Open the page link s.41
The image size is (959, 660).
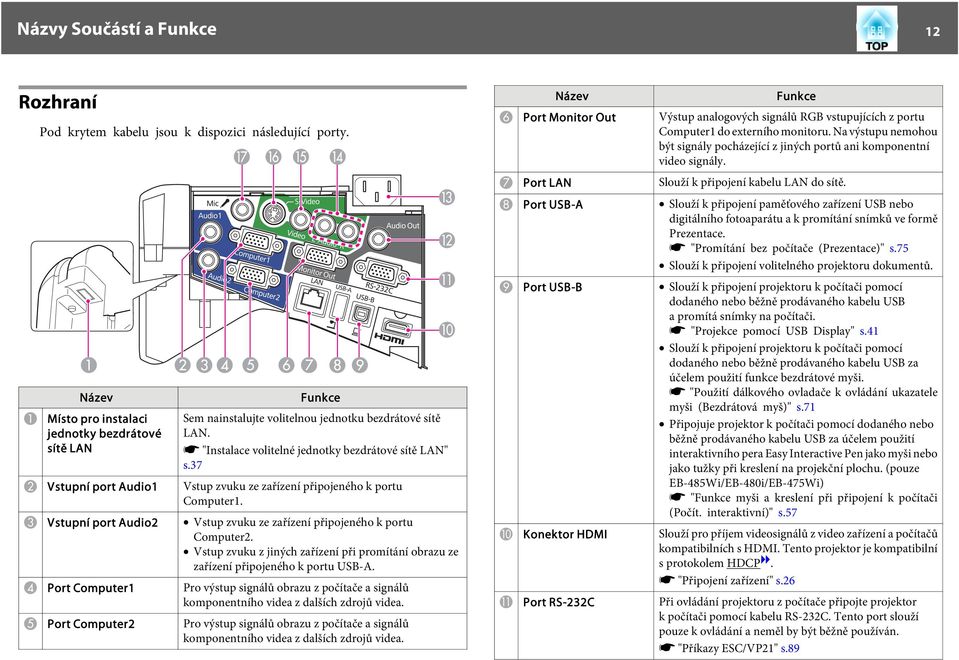tap(868, 331)
